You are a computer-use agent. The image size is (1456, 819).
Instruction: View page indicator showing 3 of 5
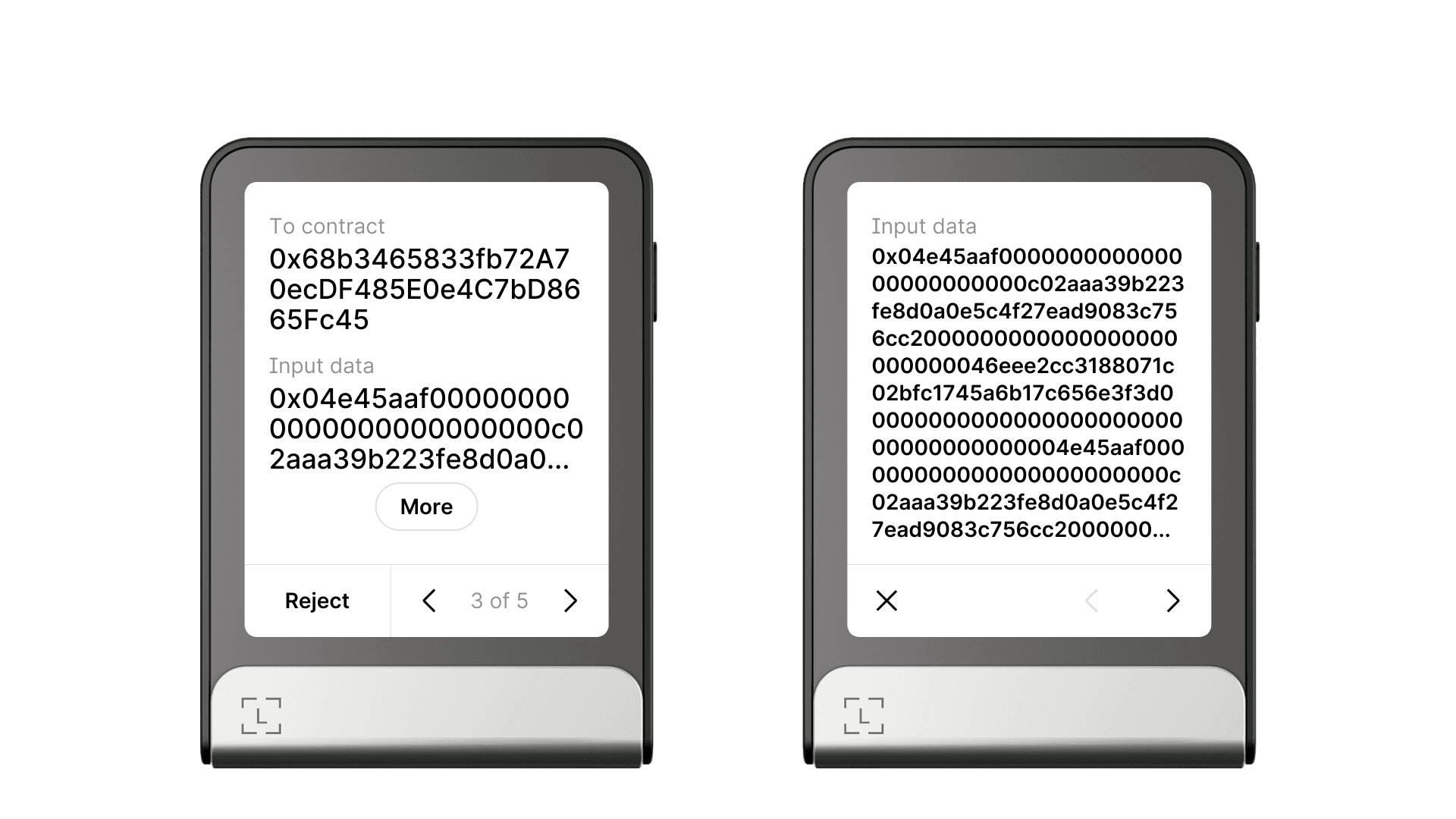498,600
